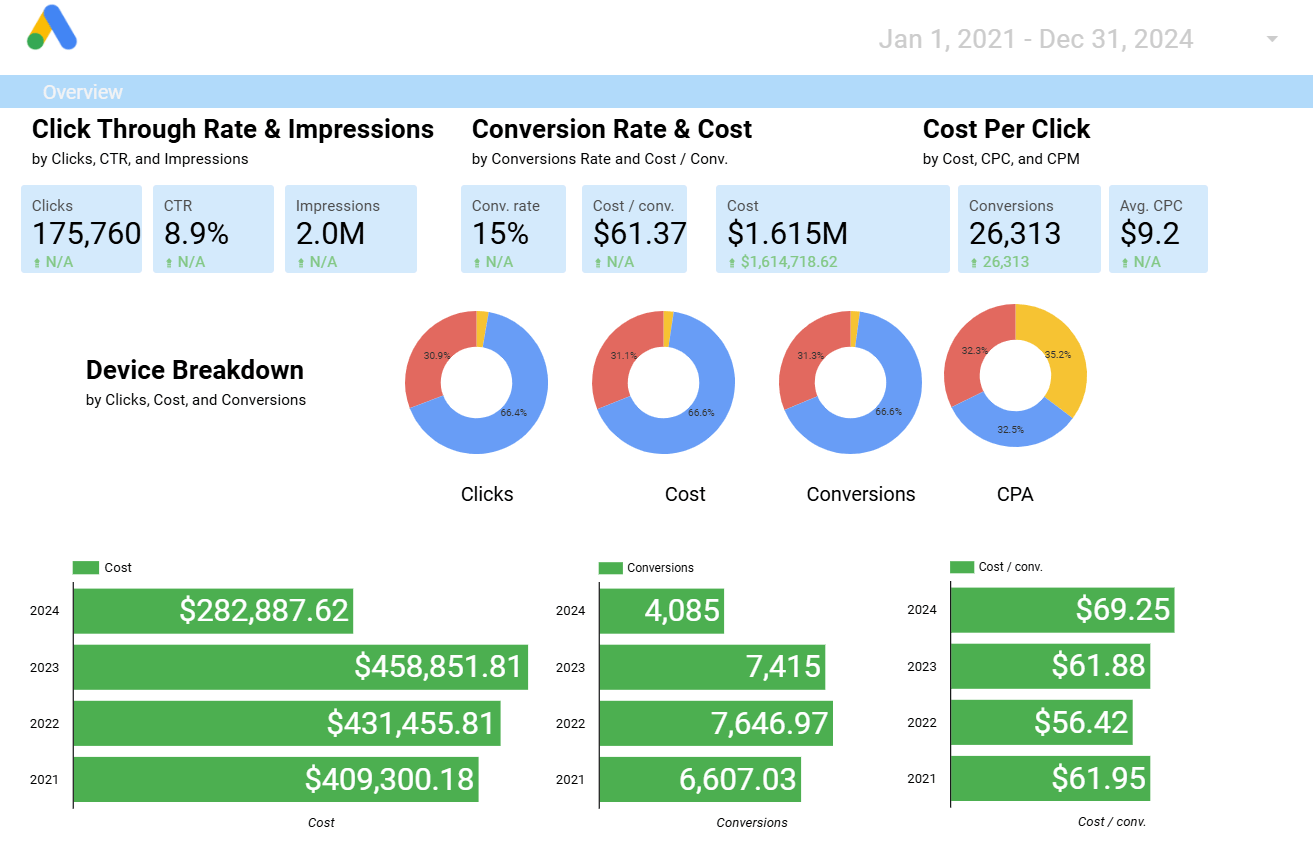Click the Cost scorecard showing $1.615M
Image resolution: width=1313 pixels, height=862 pixels.
click(832, 229)
